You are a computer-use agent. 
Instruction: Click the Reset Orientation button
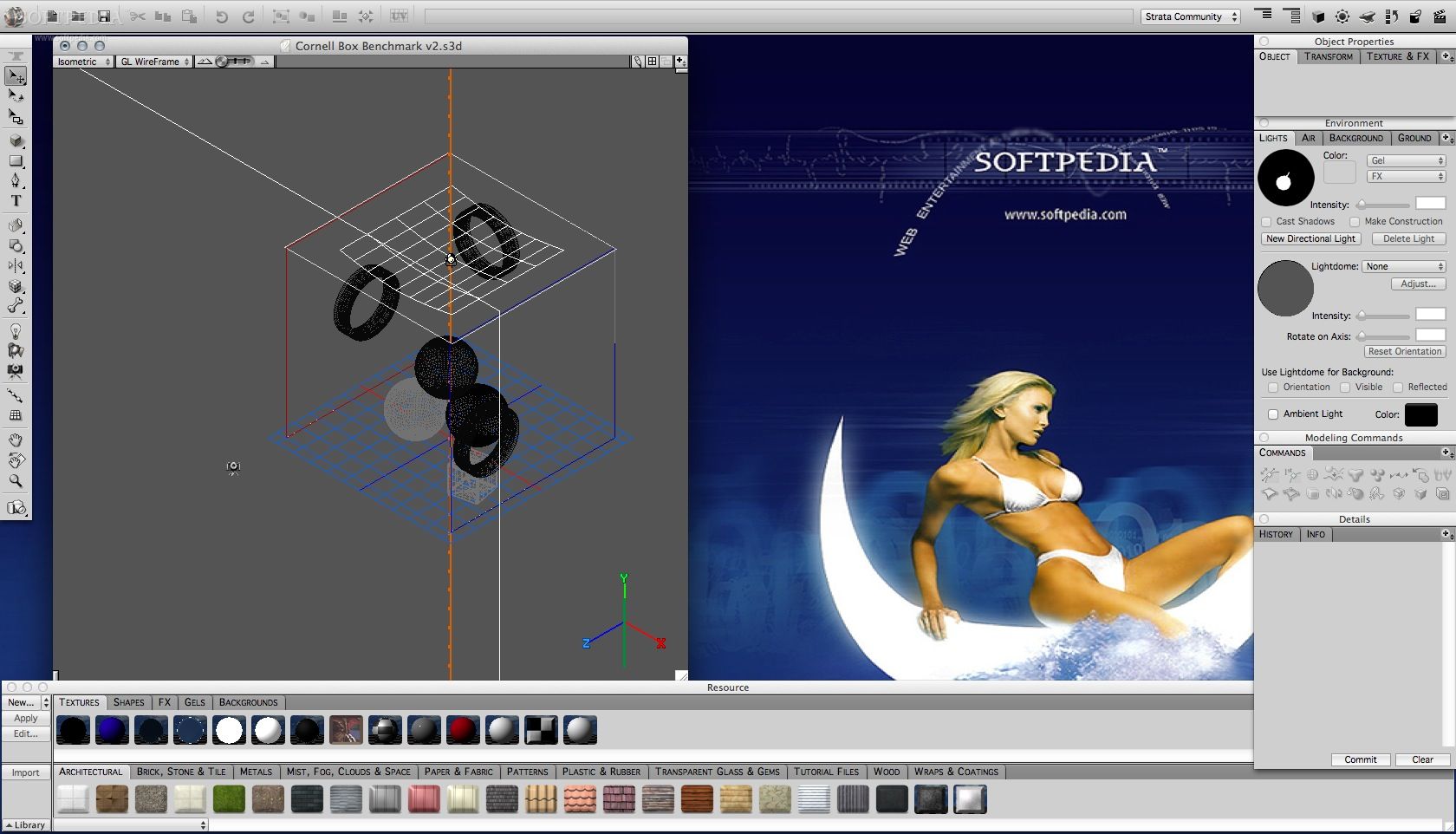1405,351
